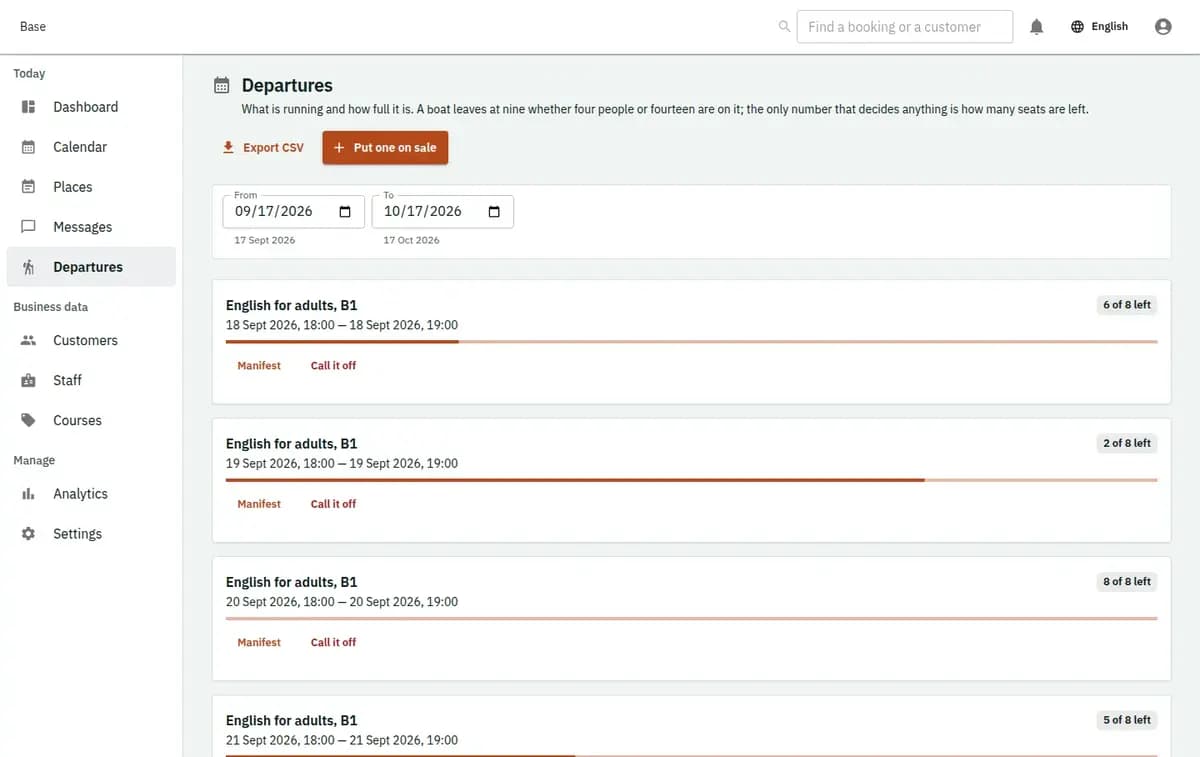Click the "2 of 8 left" badge
Image resolution: width=1200 pixels, height=757 pixels.
point(1127,443)
